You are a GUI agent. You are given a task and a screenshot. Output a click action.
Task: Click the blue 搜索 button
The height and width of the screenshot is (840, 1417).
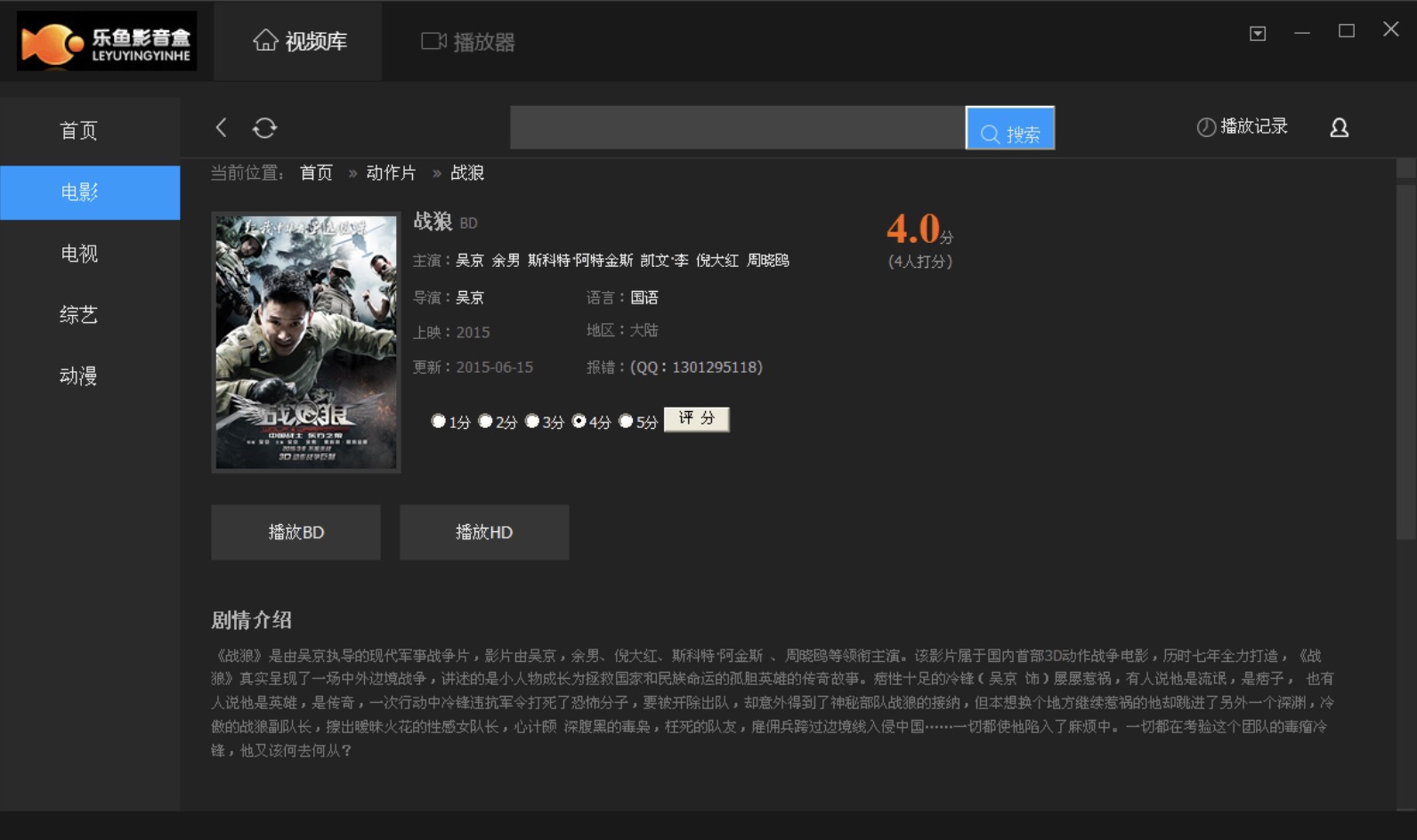[1010, 128]
